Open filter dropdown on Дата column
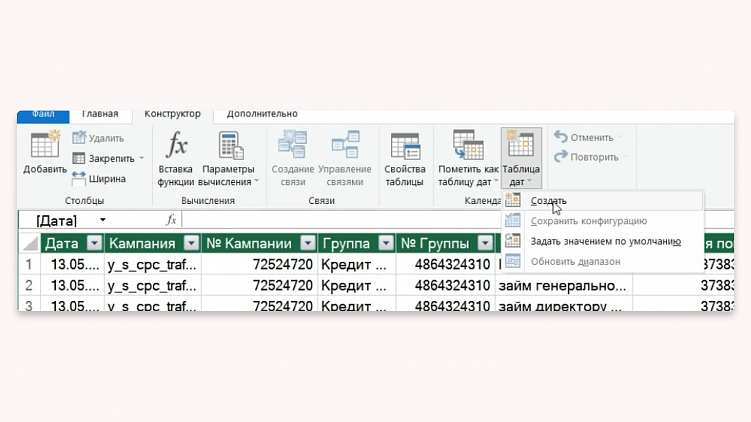This screenshot has height=422, width=751. (x=95, y=243)
